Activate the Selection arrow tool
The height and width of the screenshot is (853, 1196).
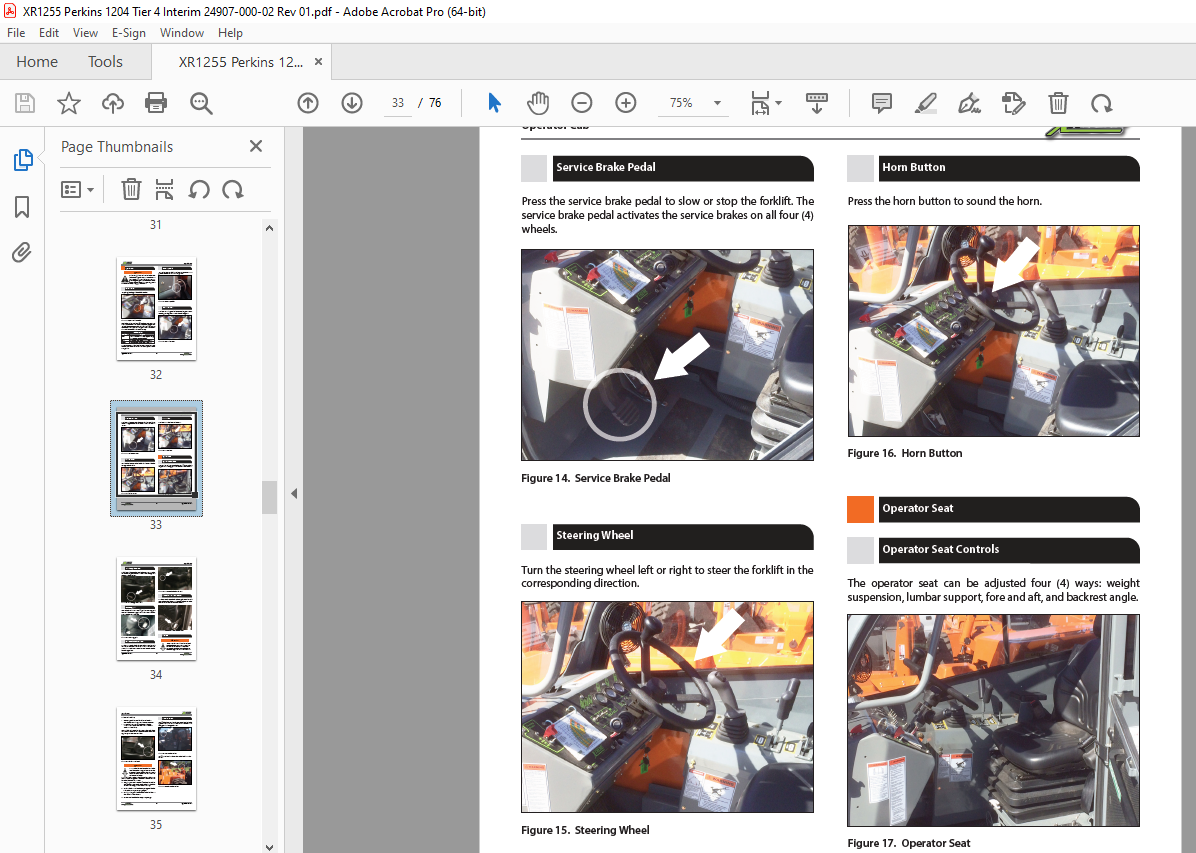coord(494,103)
